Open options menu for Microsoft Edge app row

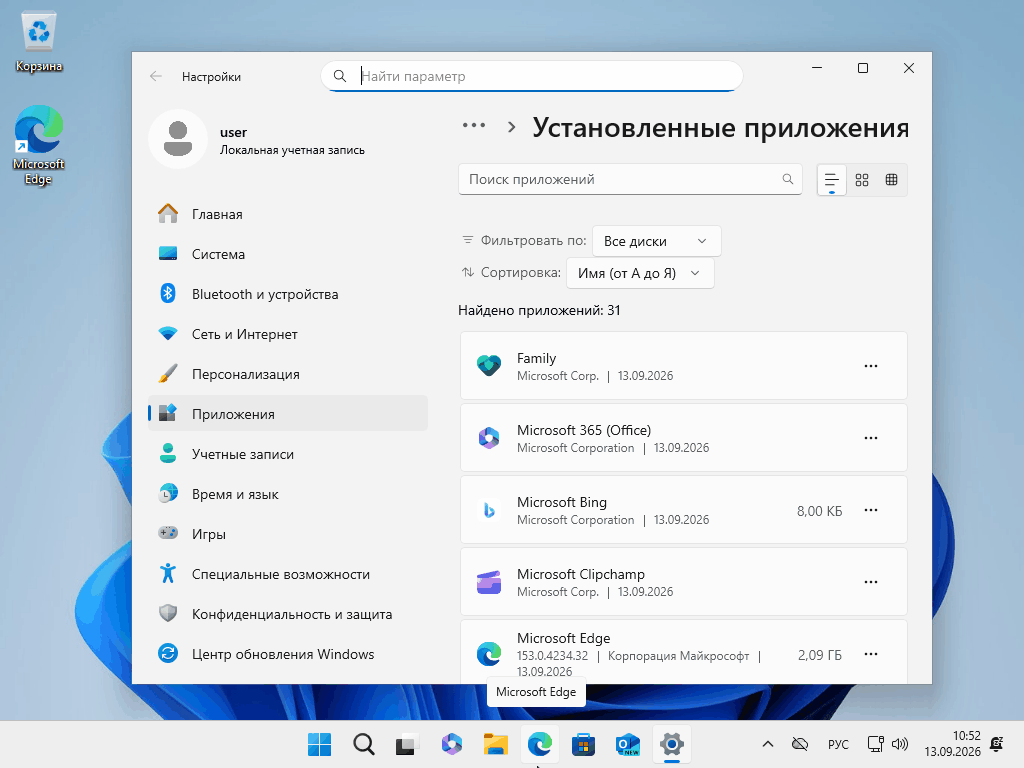[x=871, y=654]
